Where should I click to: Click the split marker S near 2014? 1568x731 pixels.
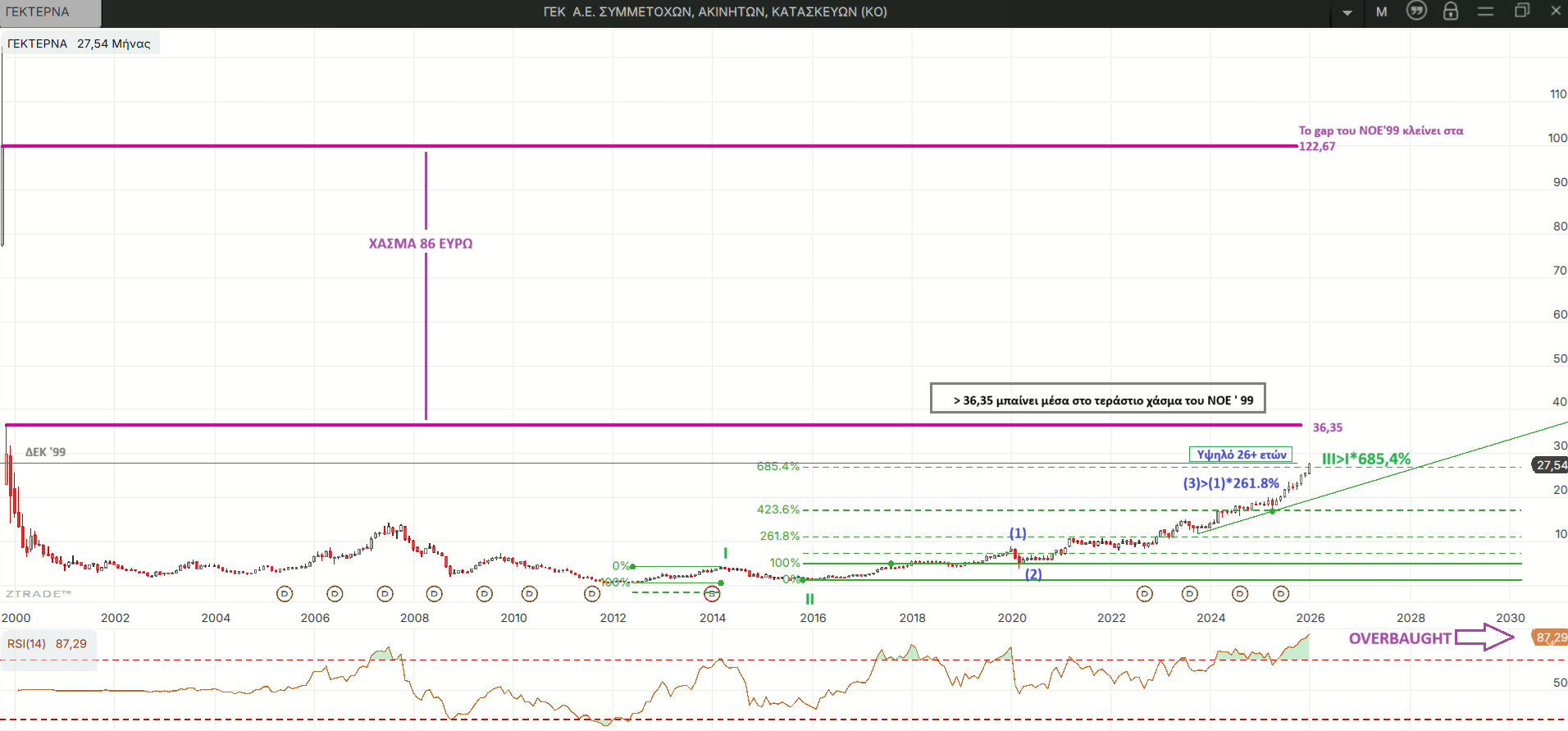click(712, 593)
